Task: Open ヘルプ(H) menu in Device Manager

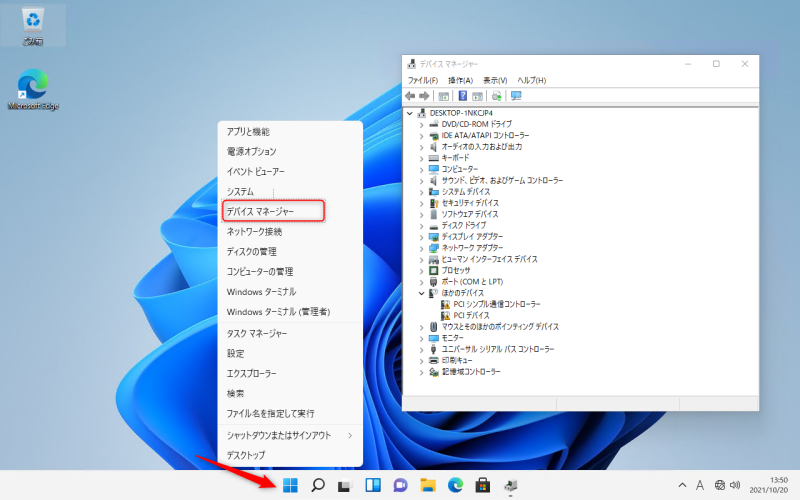Action: point(531,80)
